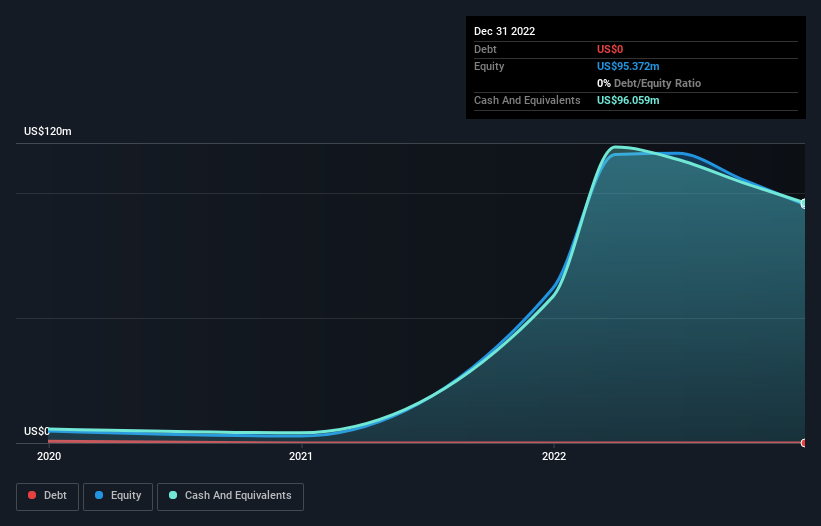Screen dimensions: 821x526
Task: Toggle the Debt legend button
Action: click(x=47, y=496)
